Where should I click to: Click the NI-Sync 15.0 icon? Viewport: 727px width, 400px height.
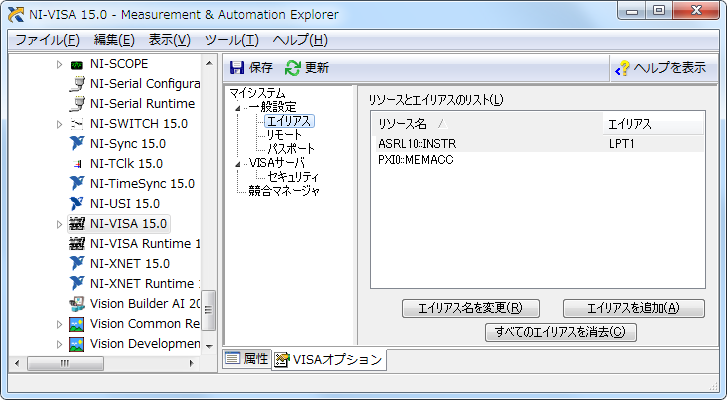tap(77, 144)
